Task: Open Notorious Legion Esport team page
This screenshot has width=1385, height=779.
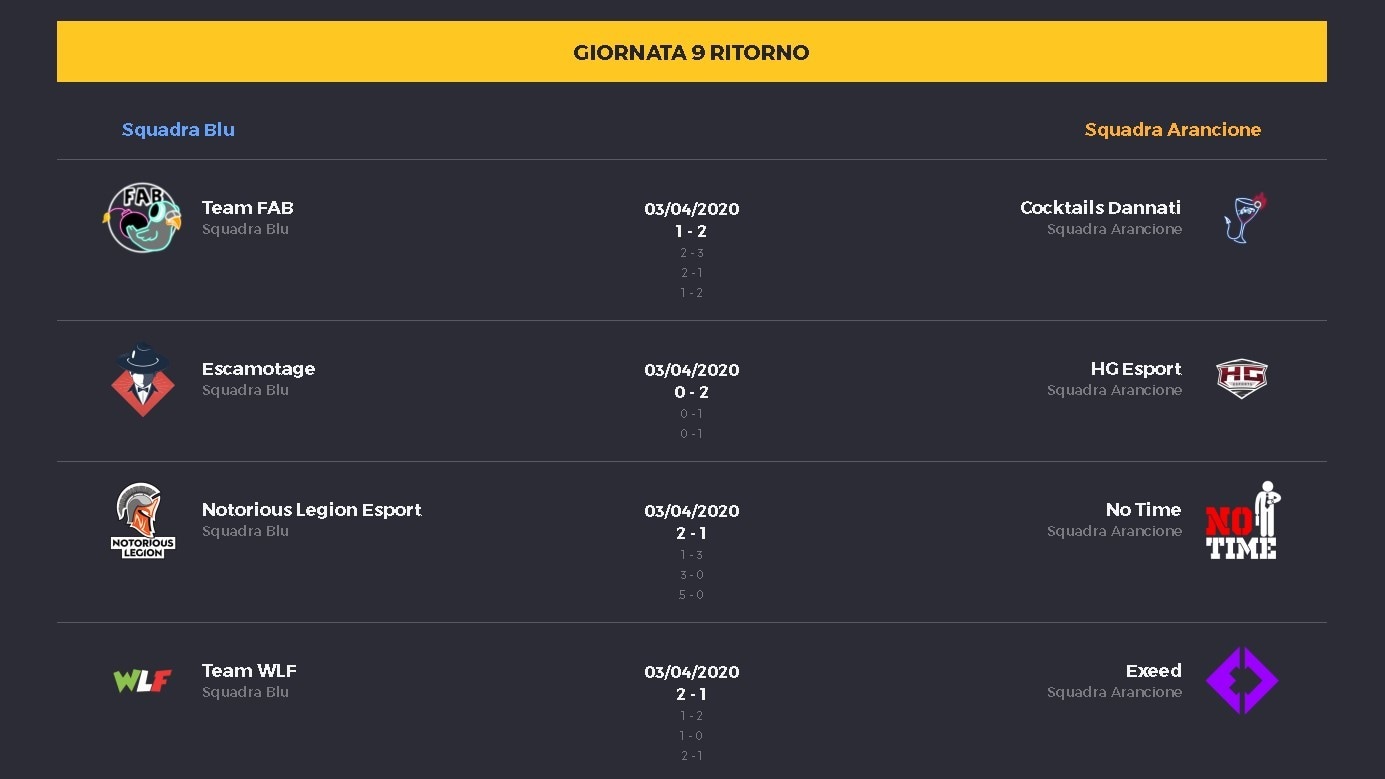Action: [x=312, y=509]
